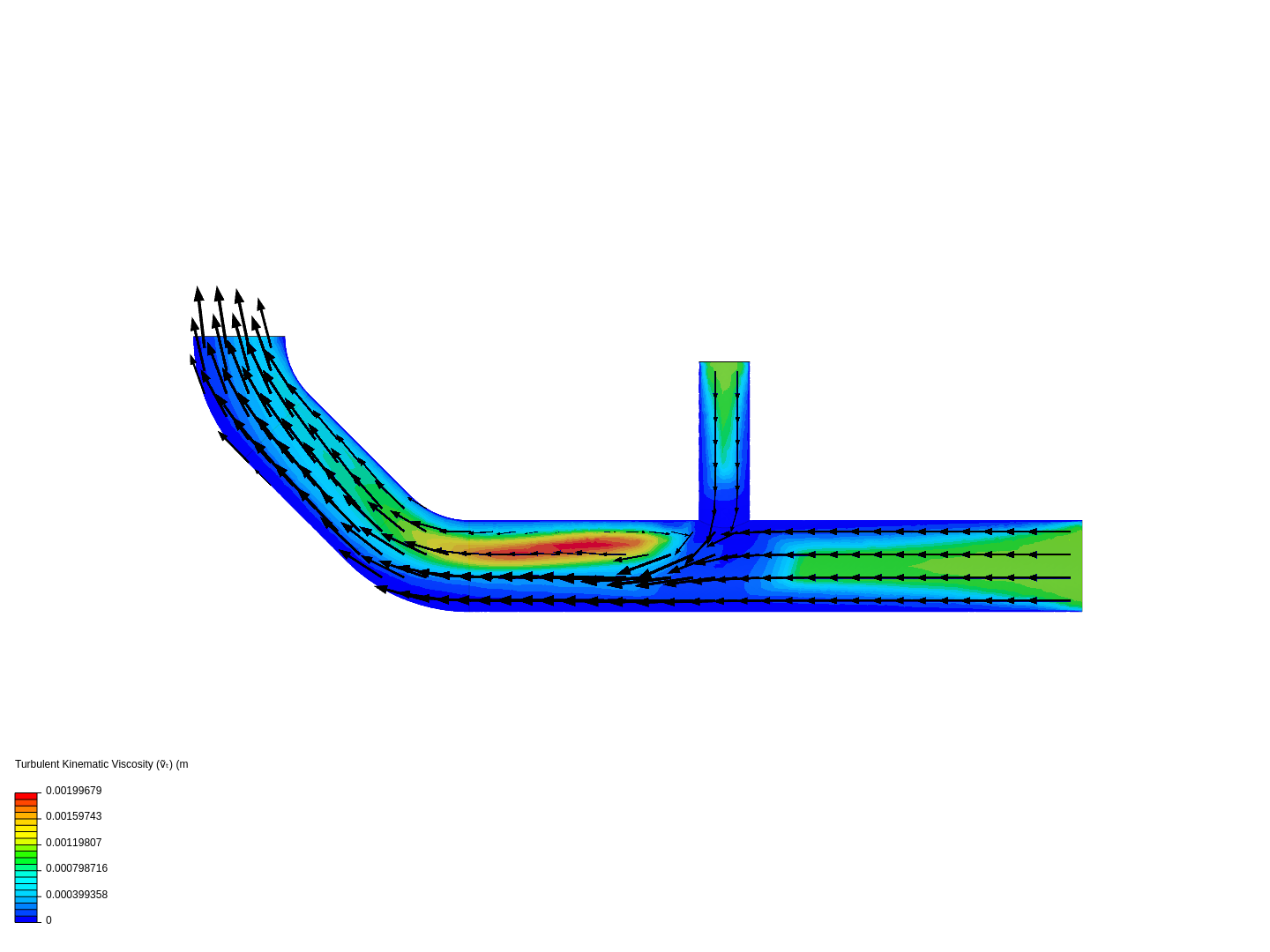
Task: Click the red segment of the legend color bar
Action: tap(26, 796)
